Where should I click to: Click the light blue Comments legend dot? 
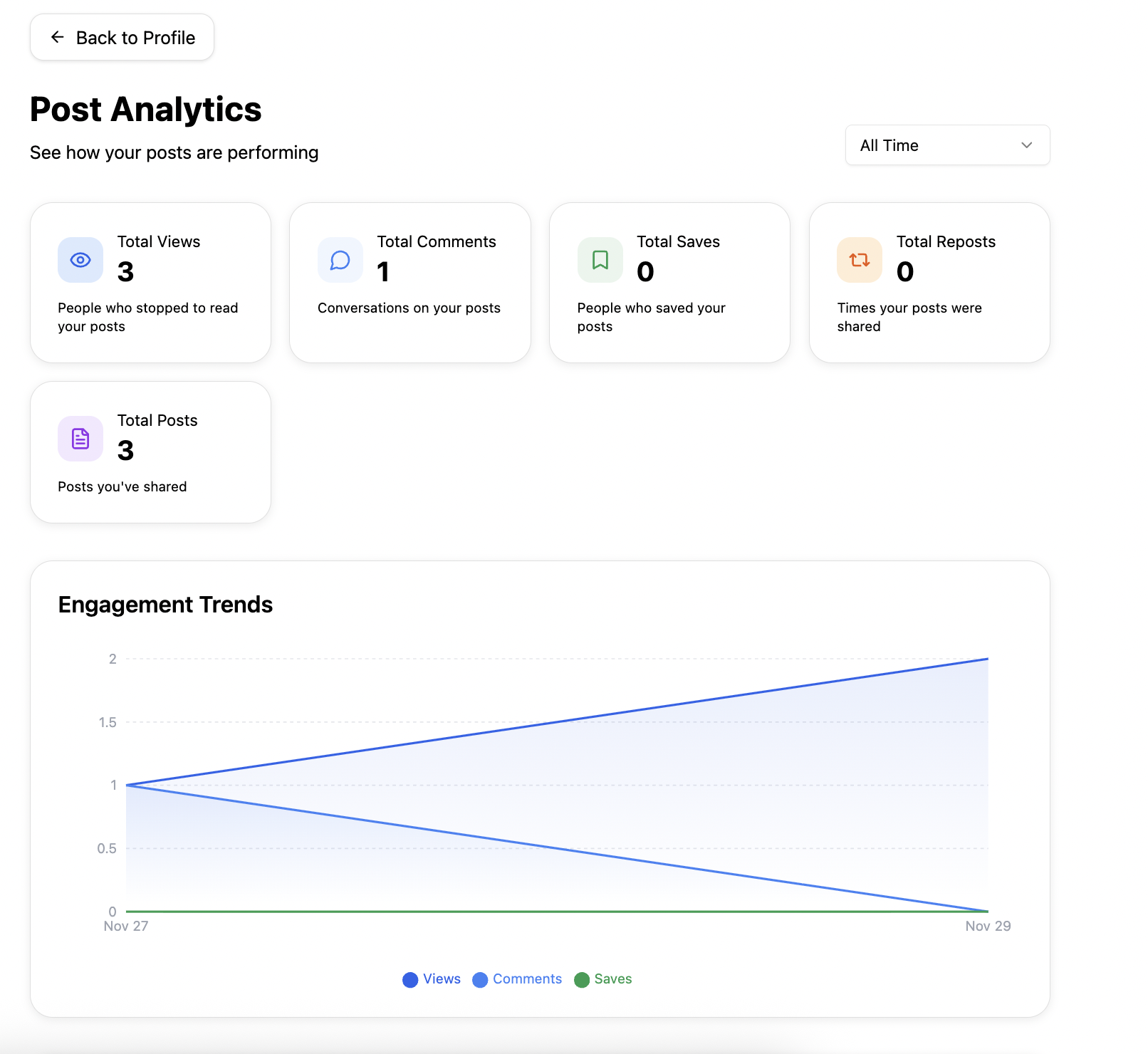(x=480, y=980)
